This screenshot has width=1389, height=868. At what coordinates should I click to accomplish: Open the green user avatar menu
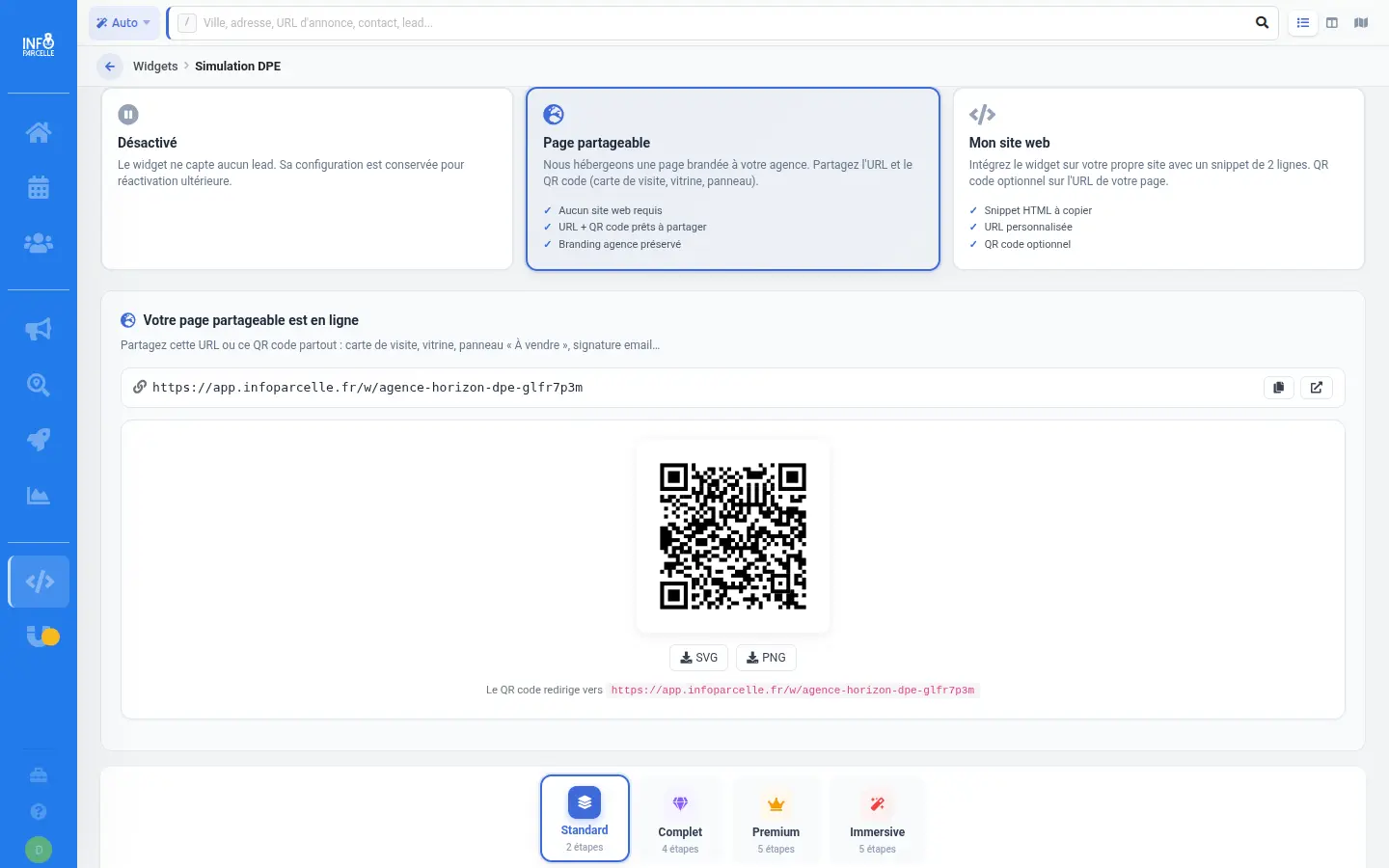click(39, 850)
